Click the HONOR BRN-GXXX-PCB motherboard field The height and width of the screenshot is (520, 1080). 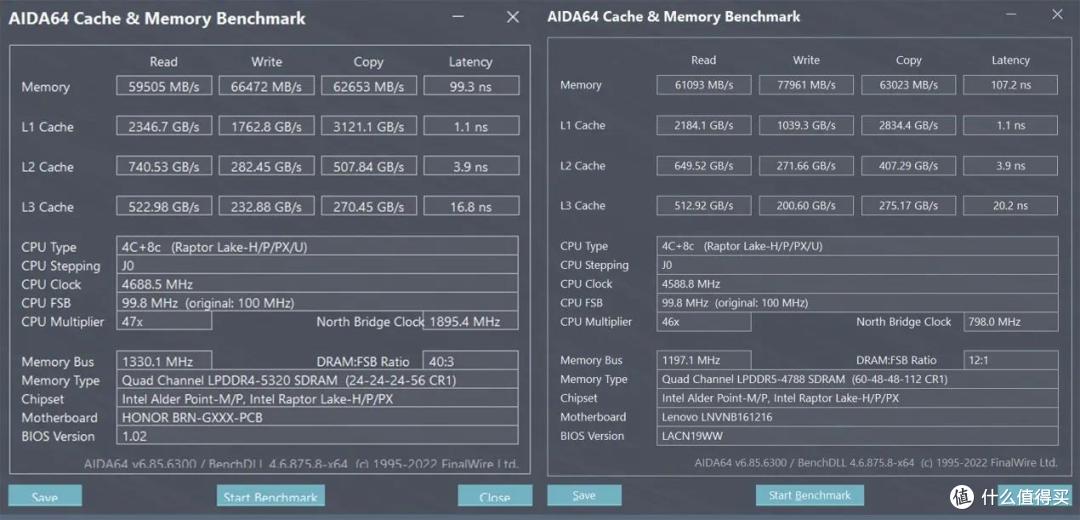(317, 417)
